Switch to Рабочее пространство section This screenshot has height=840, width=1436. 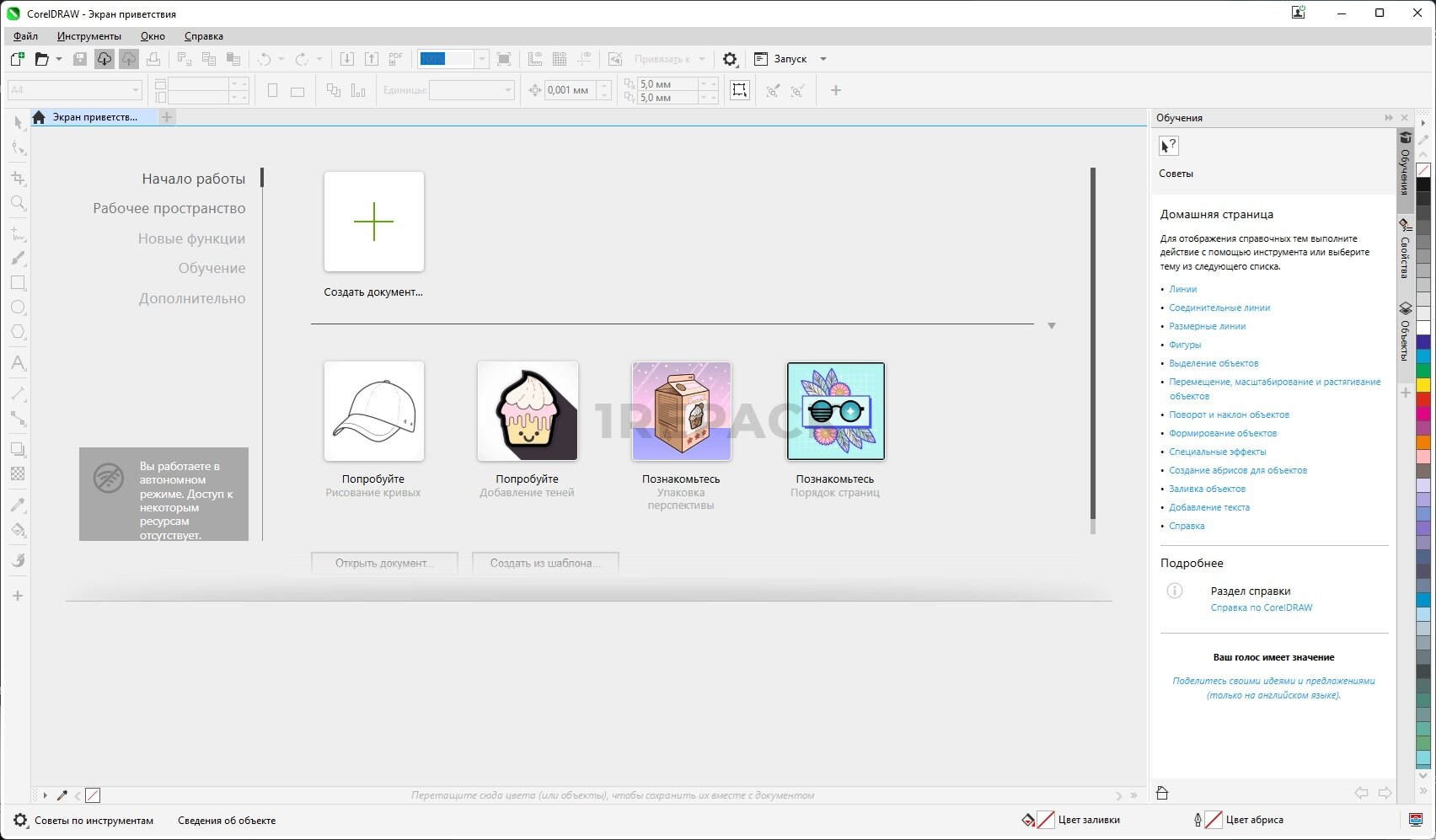169,208
